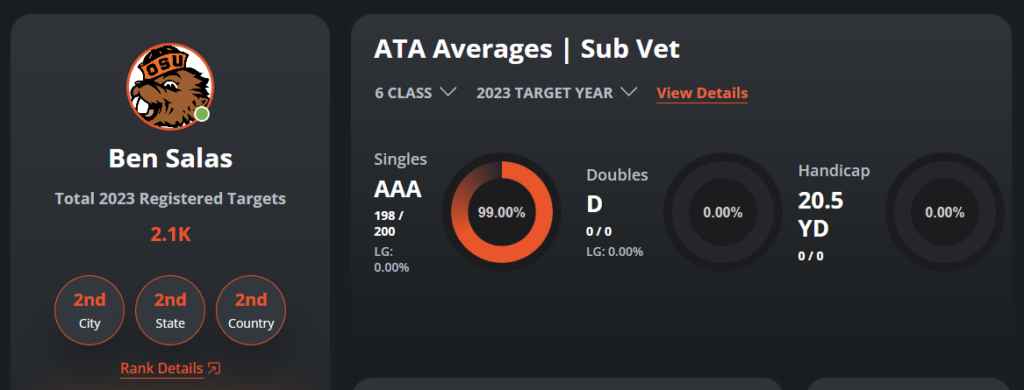This screenshot has height=390, width=1024.
Task: Click the green online status dot
Action: tap(202, 114)
